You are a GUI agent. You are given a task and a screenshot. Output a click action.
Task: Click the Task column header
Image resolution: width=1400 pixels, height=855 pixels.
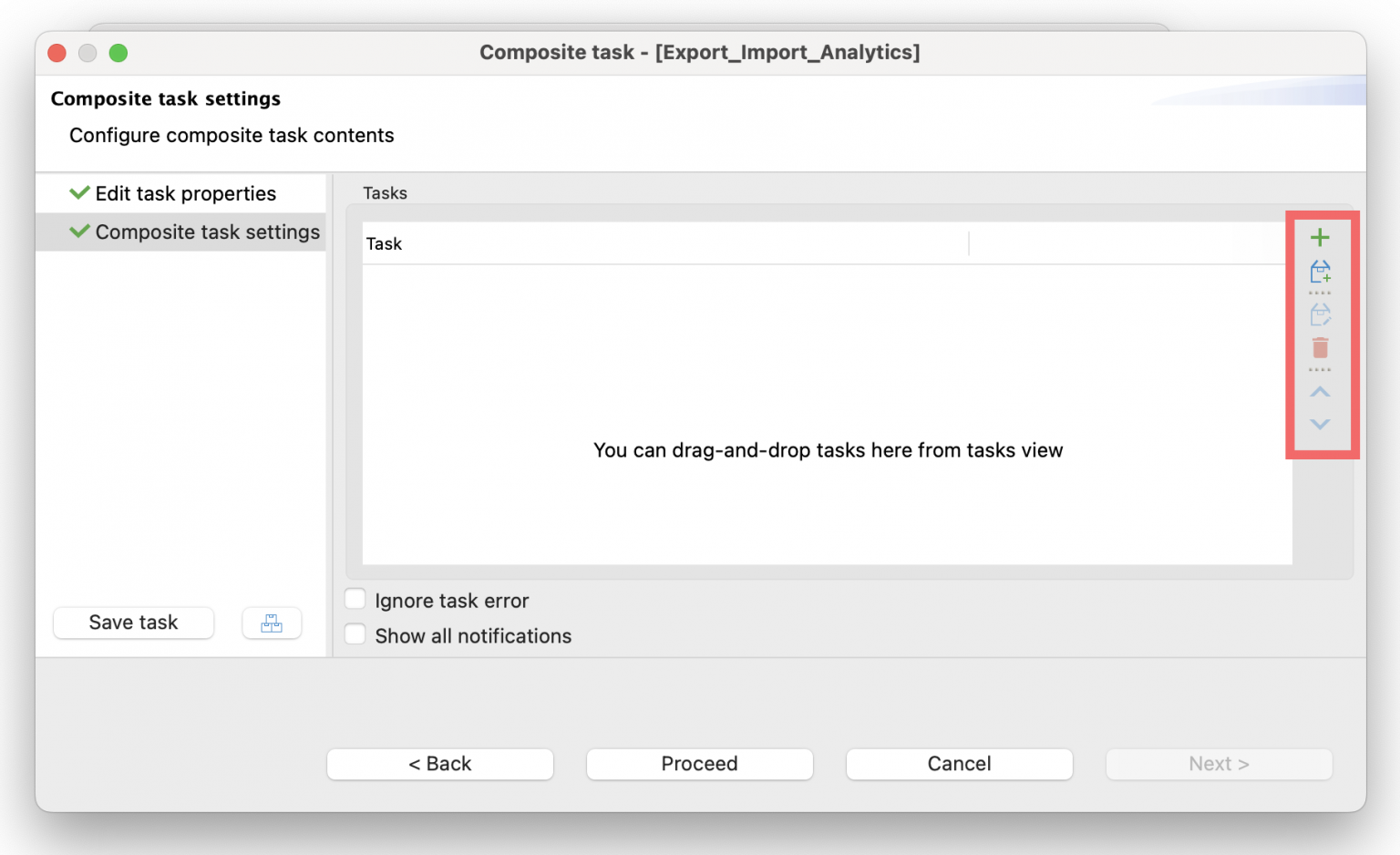click(384, 243)
